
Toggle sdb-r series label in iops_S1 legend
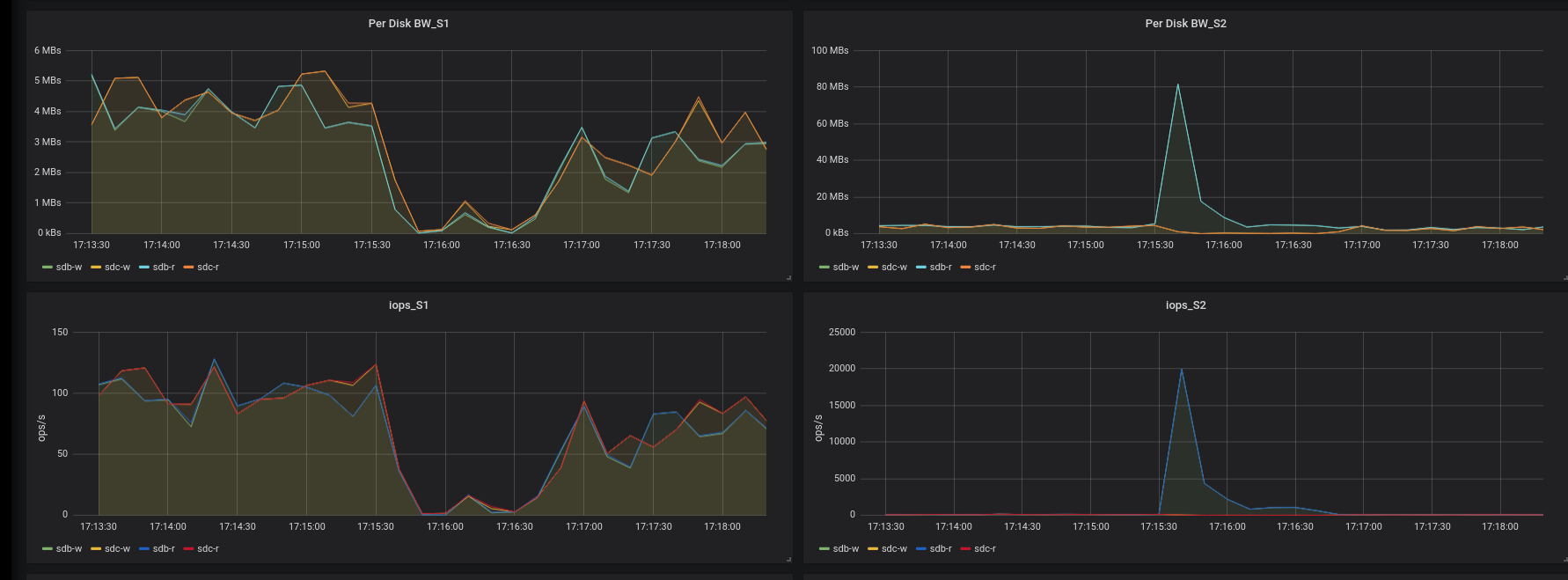pos(164,548)
